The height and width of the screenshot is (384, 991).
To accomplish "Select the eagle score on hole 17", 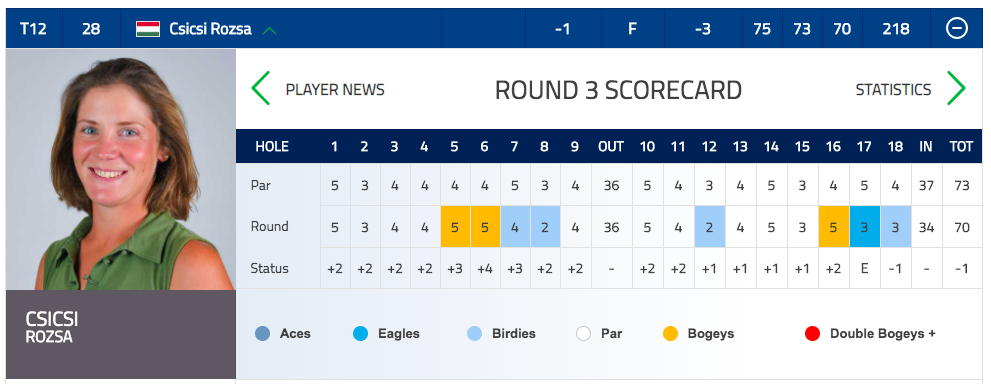I will point(865,226).
